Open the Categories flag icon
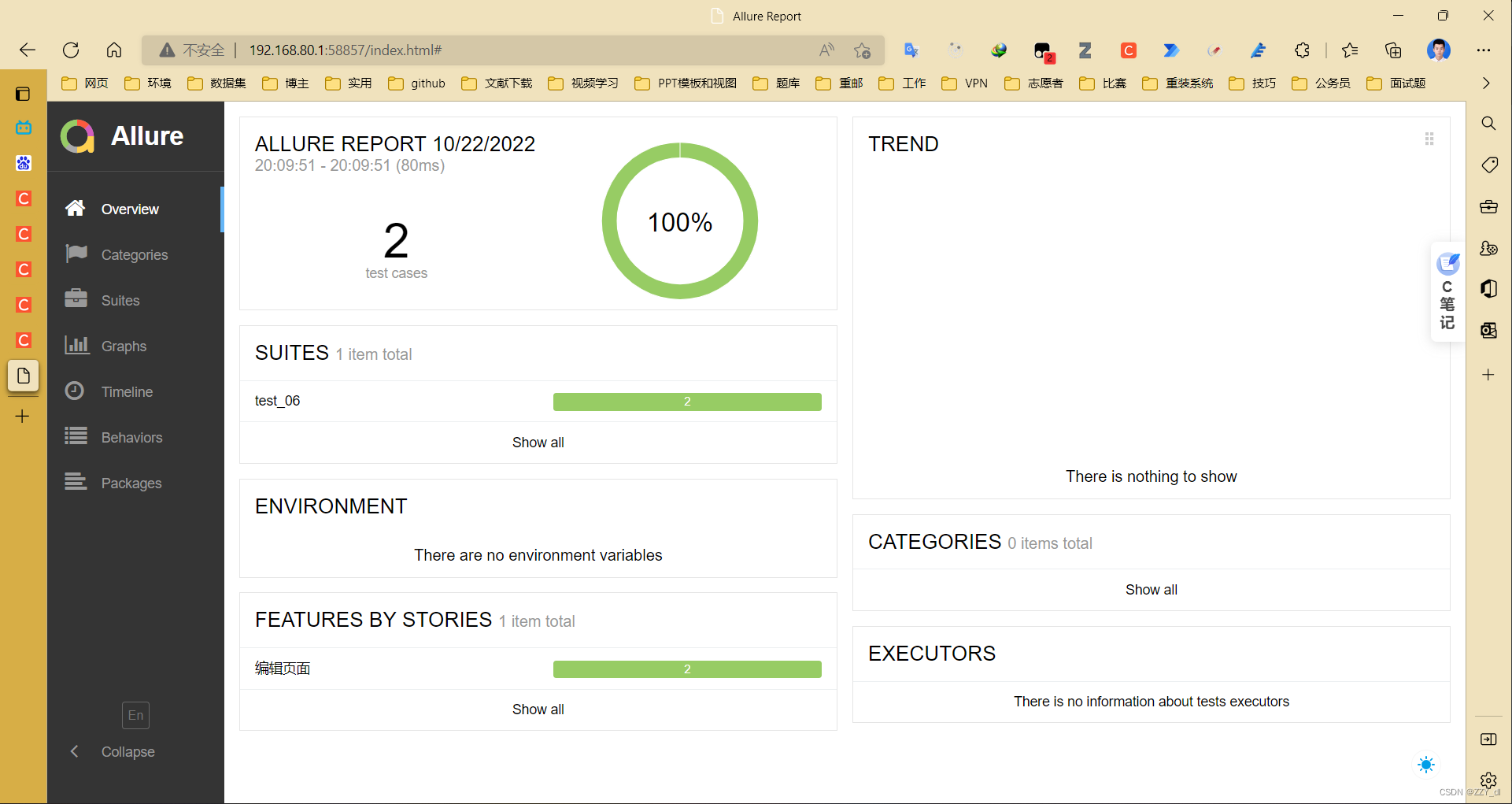The width and height of the screenshot is (1512, 804). (x=76, y=254)
